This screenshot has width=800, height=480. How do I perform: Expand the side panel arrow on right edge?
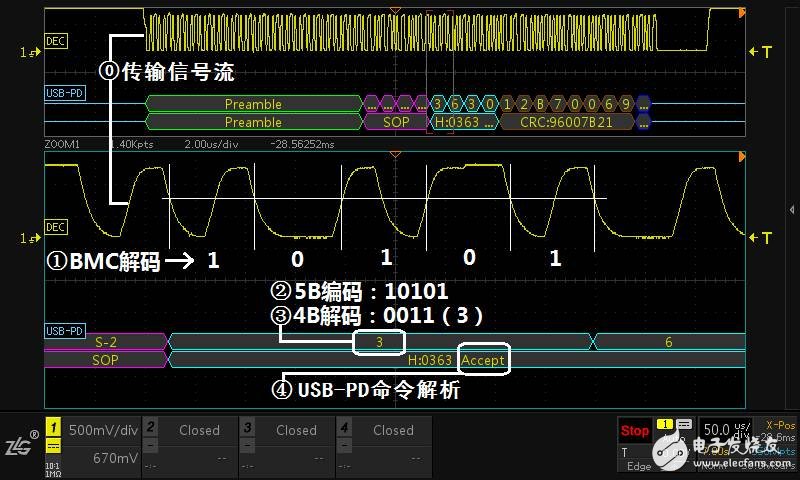click(791, 209)
